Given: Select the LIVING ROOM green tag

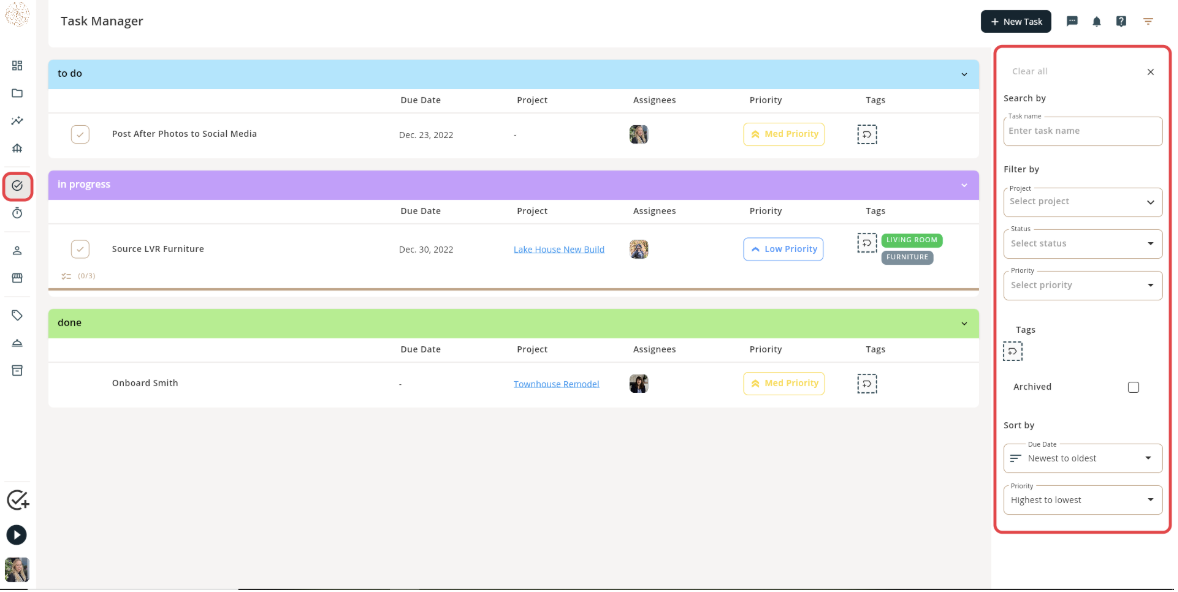Looking at the screenshot, I should (911, 240).
